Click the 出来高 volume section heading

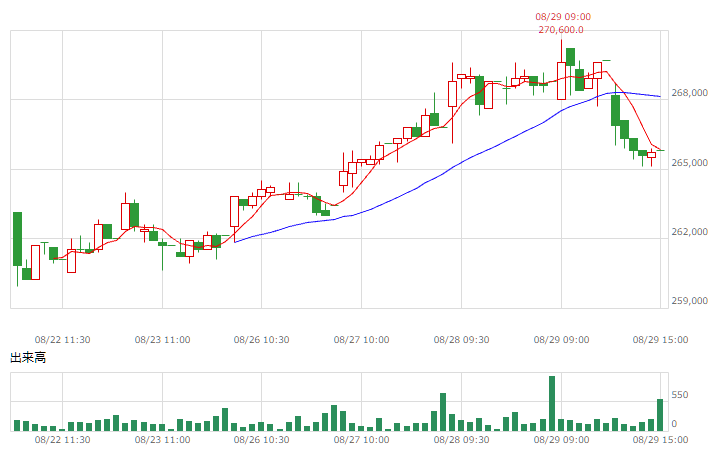pos(28,358)
